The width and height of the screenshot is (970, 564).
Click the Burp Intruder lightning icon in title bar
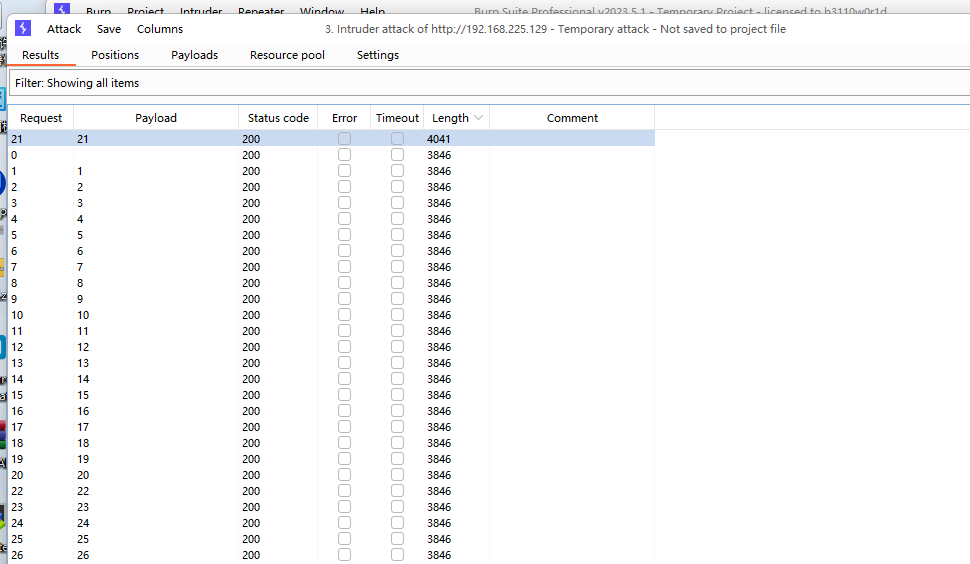click(x=24, y=29)
